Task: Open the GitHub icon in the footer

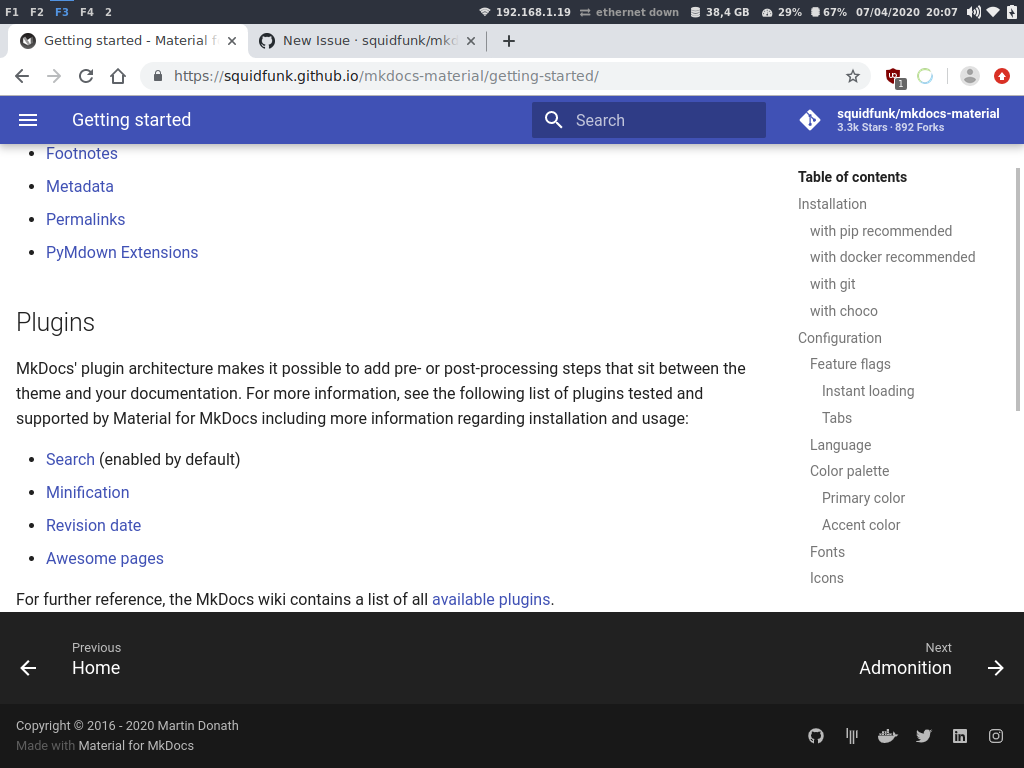Action: [815, 736]
